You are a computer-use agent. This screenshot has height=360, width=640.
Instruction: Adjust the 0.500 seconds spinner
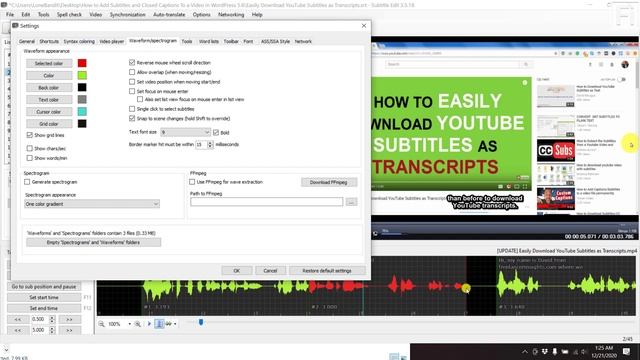[52, 319]
